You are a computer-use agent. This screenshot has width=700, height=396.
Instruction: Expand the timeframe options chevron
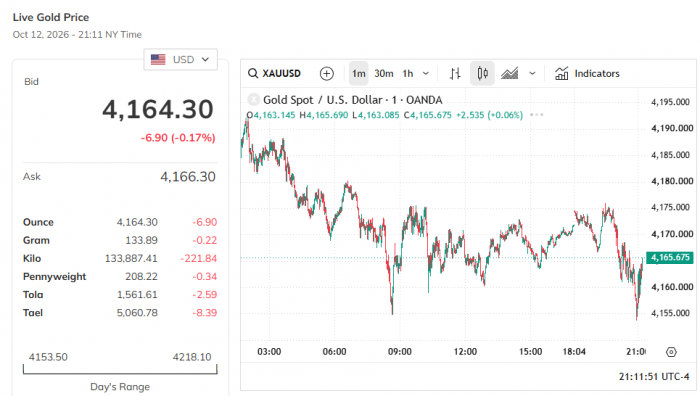(426, 73)
